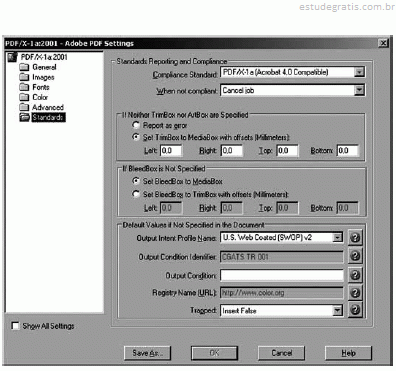Open the Output Intent Profile Name dropdown
Screen dimensions: 396x371
pos(337,237)
